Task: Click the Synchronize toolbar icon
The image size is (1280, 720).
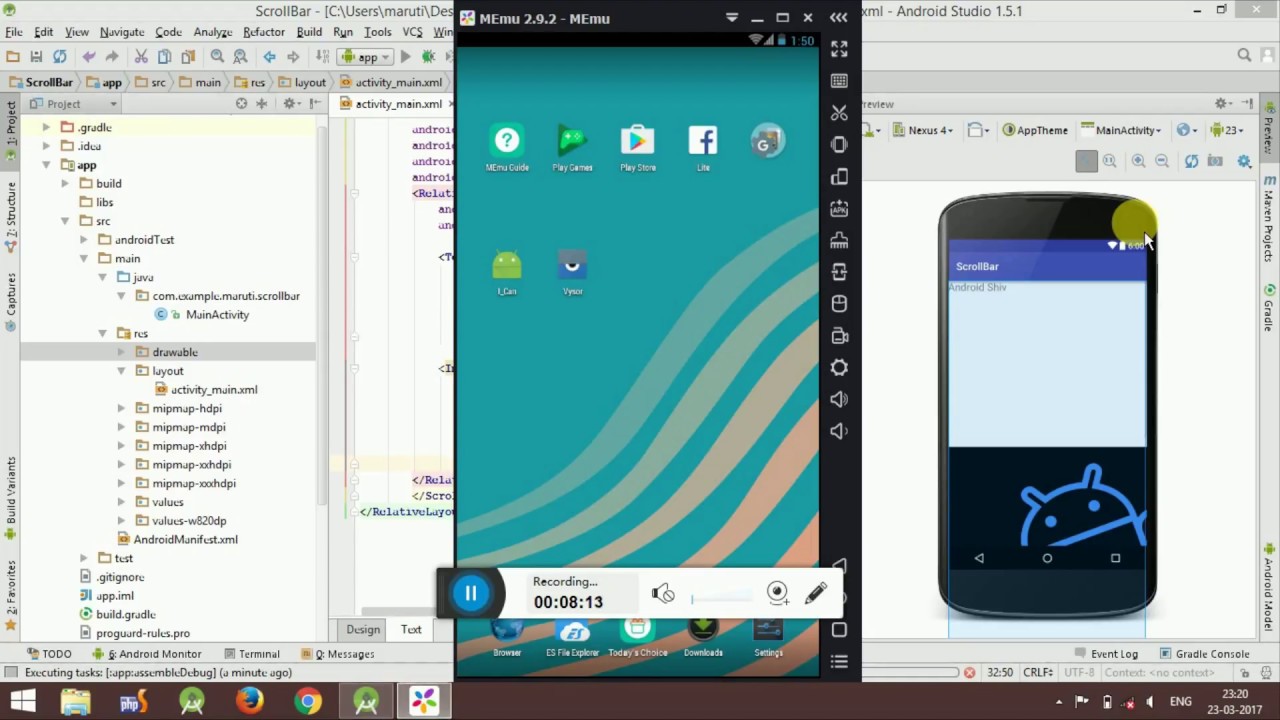Action: point(60,57)
